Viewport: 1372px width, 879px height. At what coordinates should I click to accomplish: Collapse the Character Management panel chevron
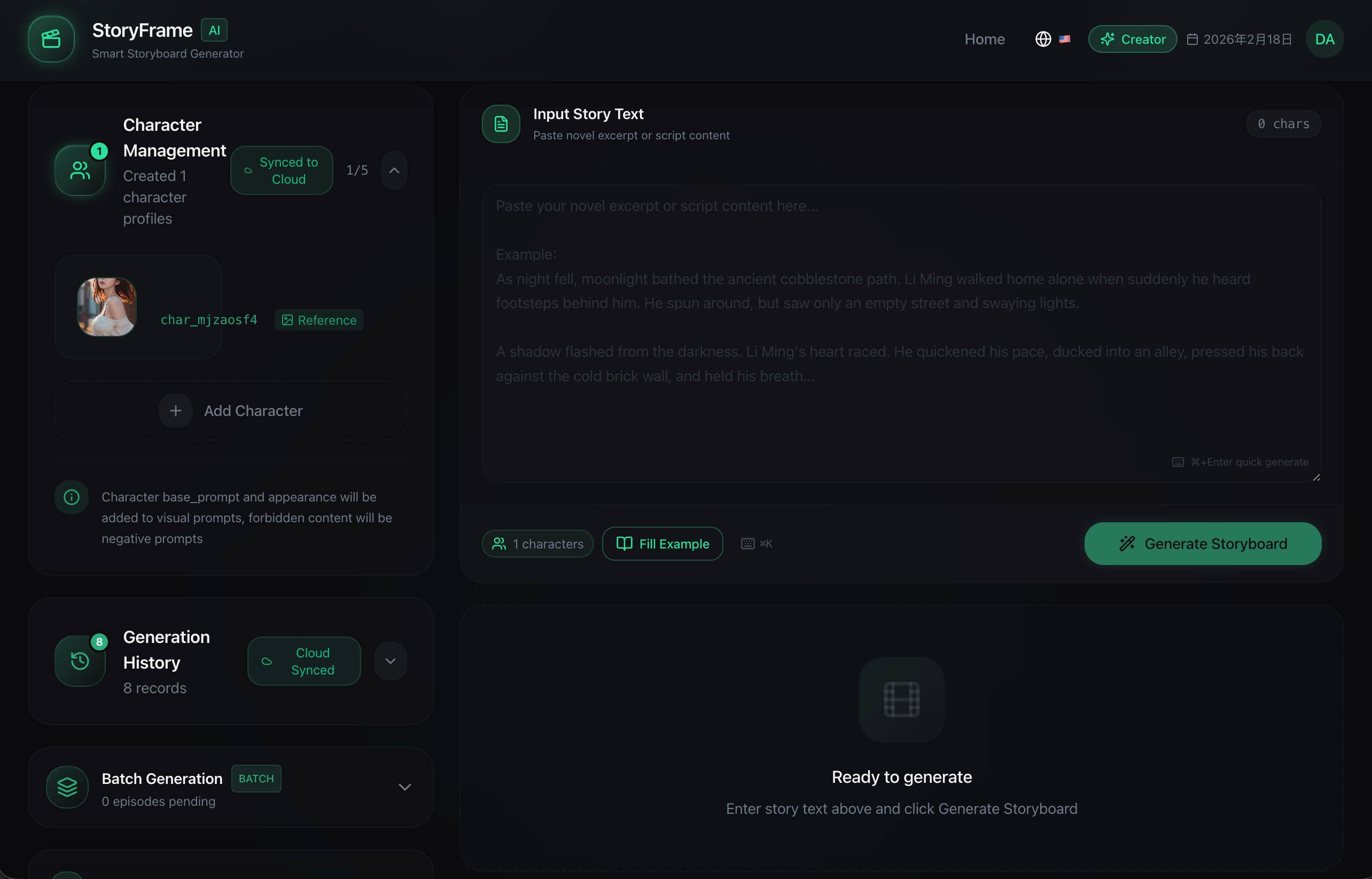pyautogui.click(x=394, y=169)
